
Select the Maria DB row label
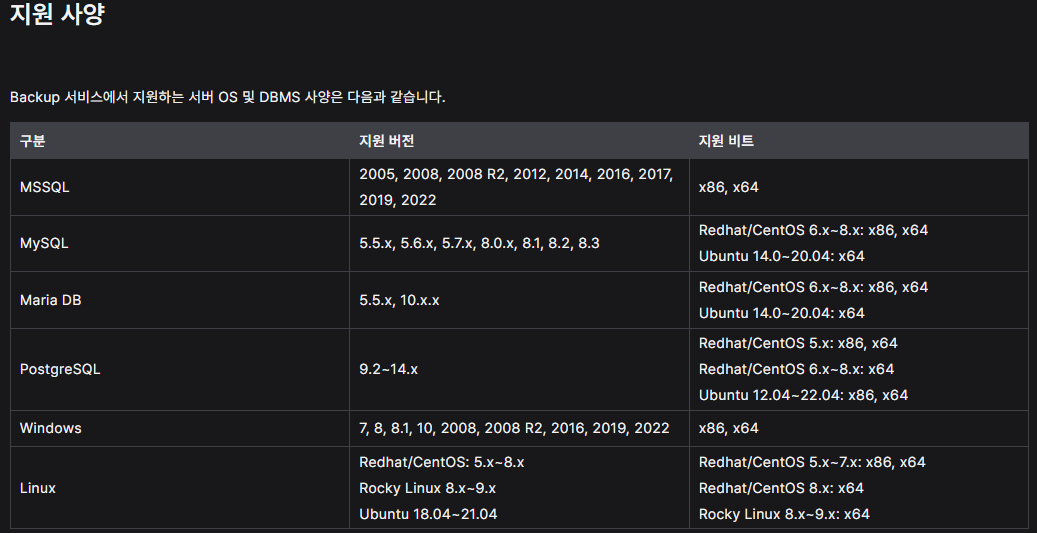click(50, 300)
